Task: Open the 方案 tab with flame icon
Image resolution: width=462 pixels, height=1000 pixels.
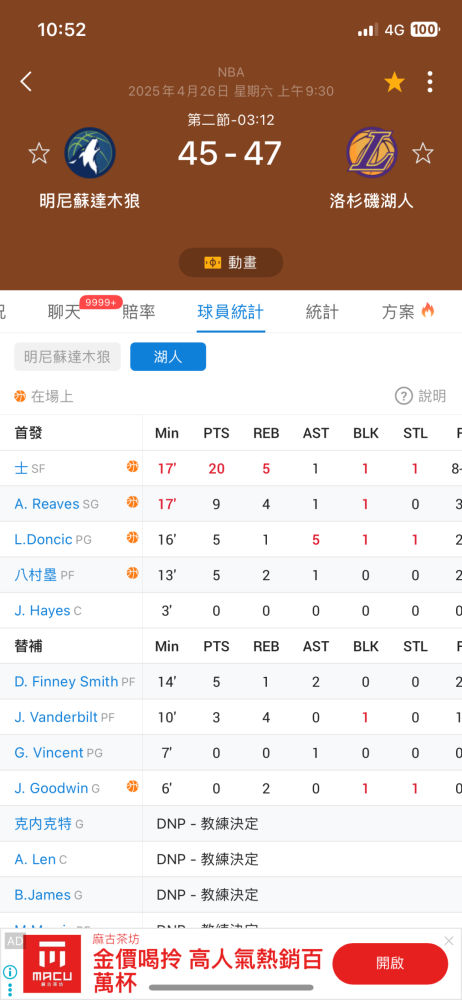Action: 408,312
